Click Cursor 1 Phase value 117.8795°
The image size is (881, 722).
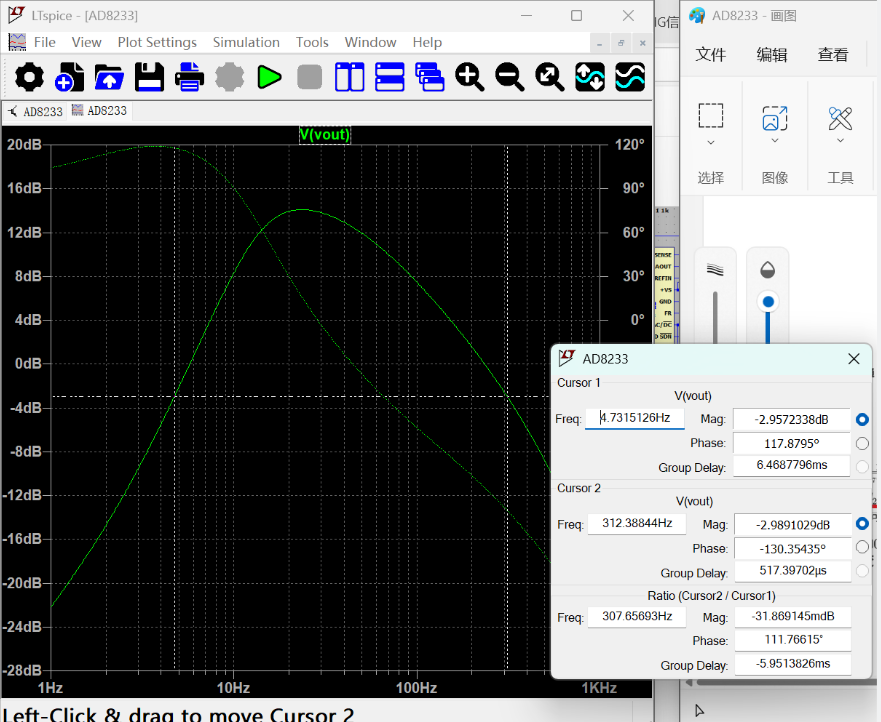pyautogui.click(x=791, y=444)
